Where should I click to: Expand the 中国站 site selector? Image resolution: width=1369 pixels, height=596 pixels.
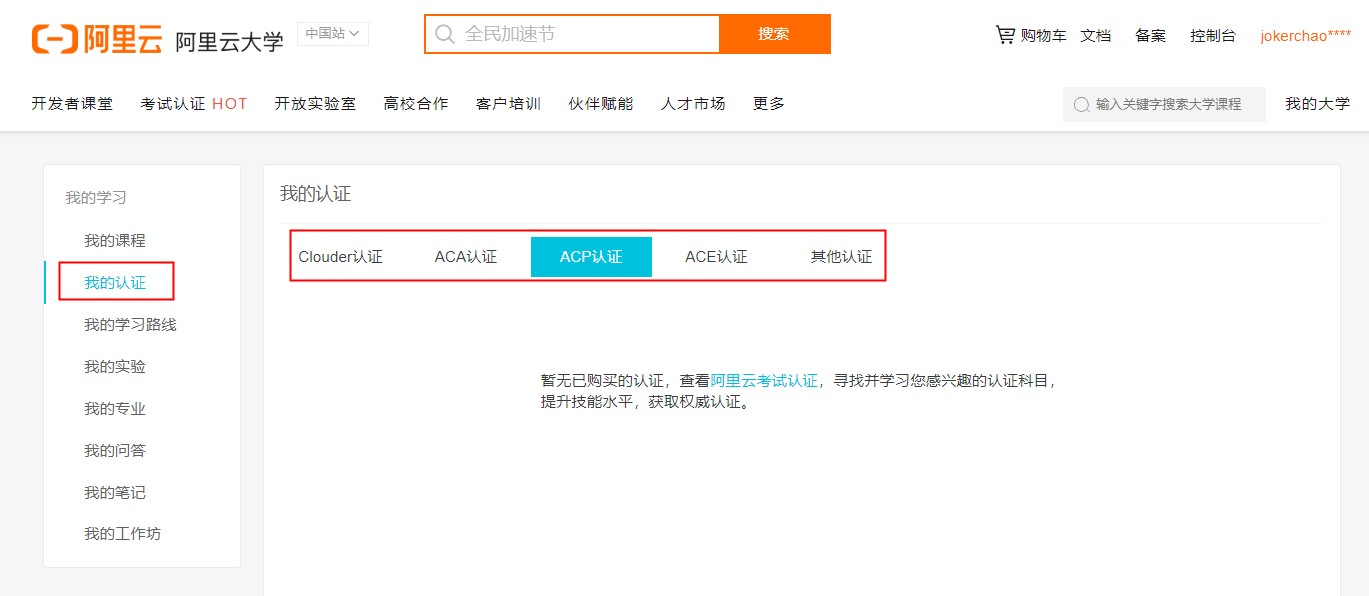[333, 33]
